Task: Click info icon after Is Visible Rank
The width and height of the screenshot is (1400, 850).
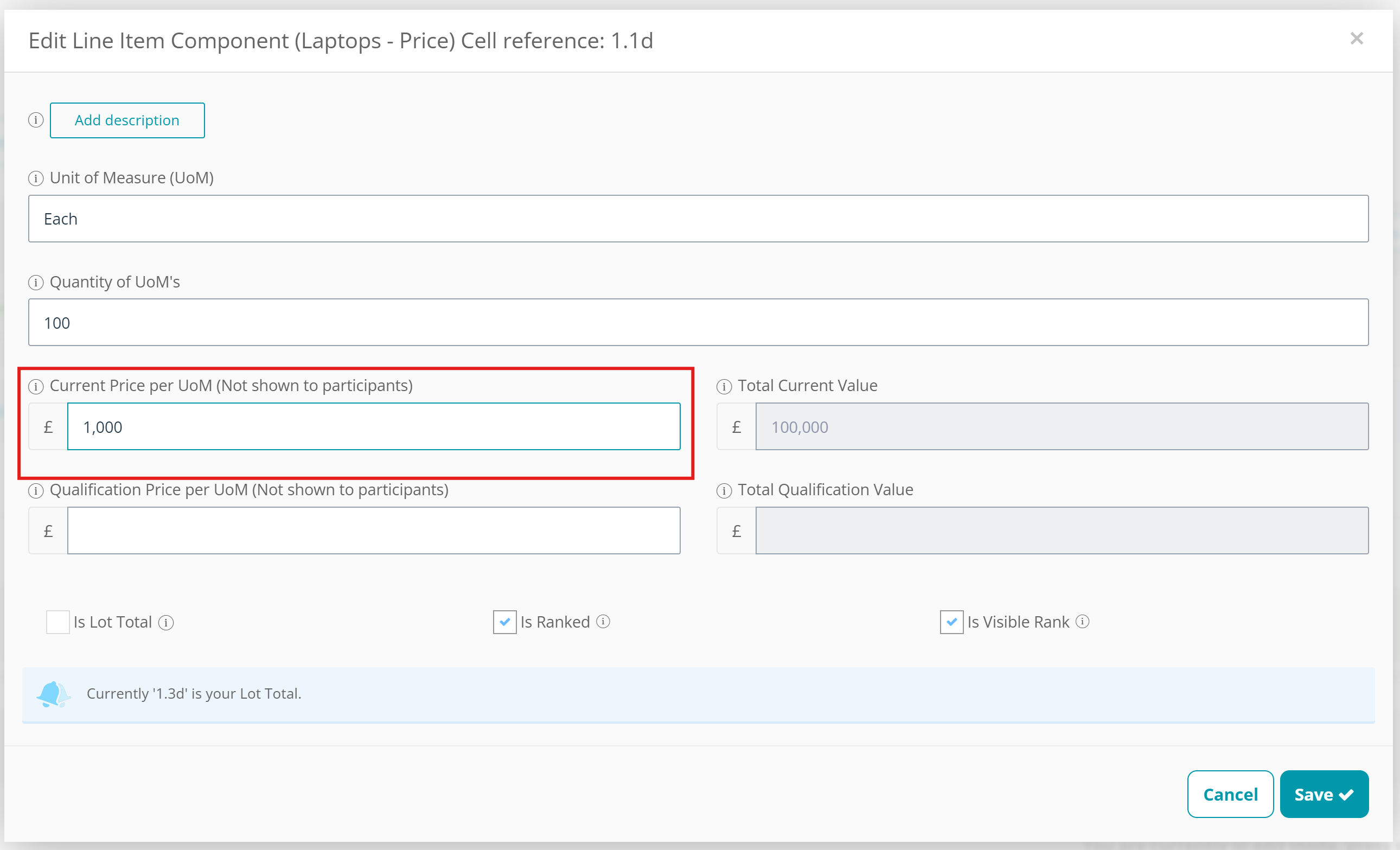Action: tap(1082, 622)
